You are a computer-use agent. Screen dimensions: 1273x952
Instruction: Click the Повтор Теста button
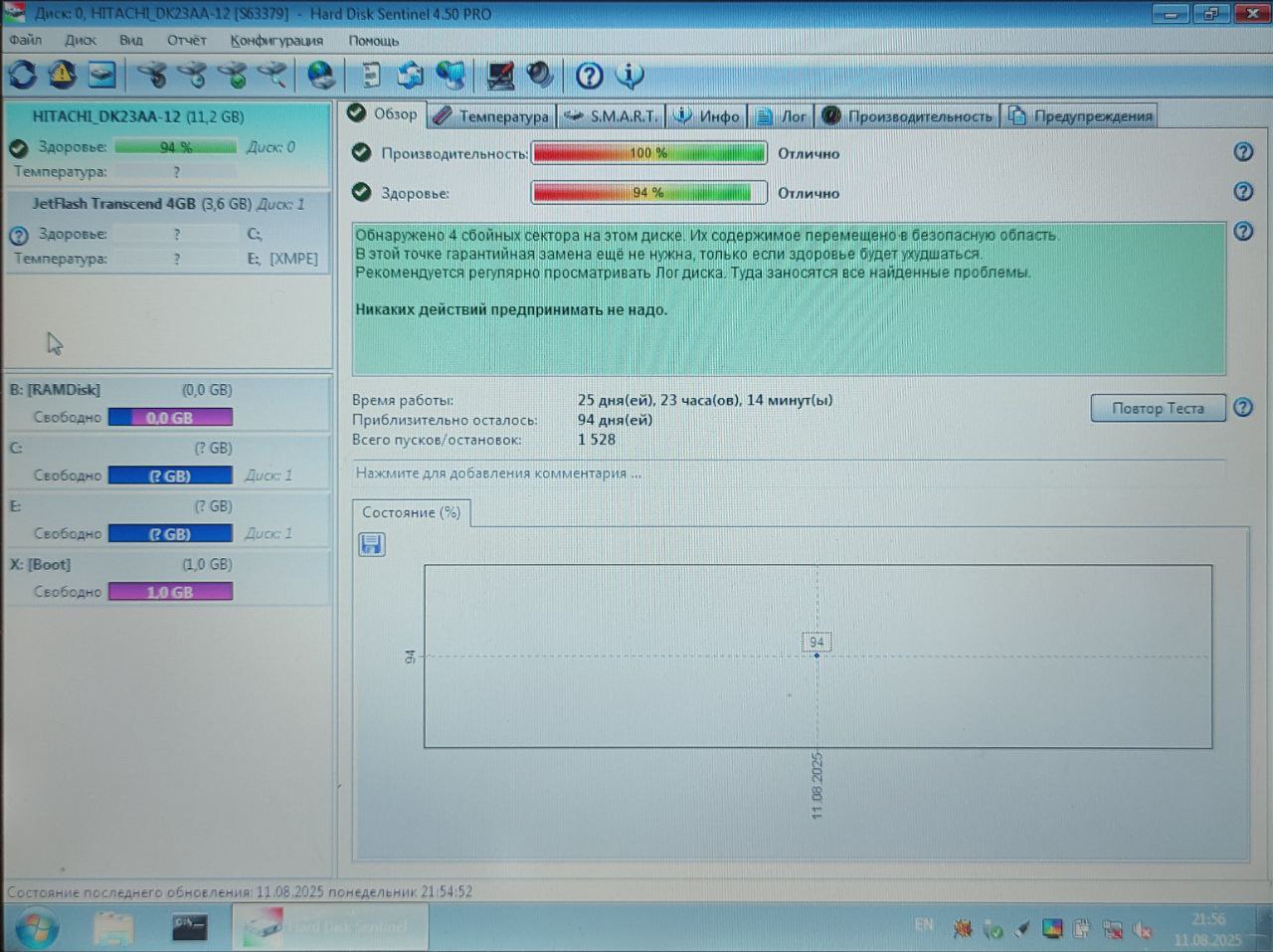pos(1158,408)
